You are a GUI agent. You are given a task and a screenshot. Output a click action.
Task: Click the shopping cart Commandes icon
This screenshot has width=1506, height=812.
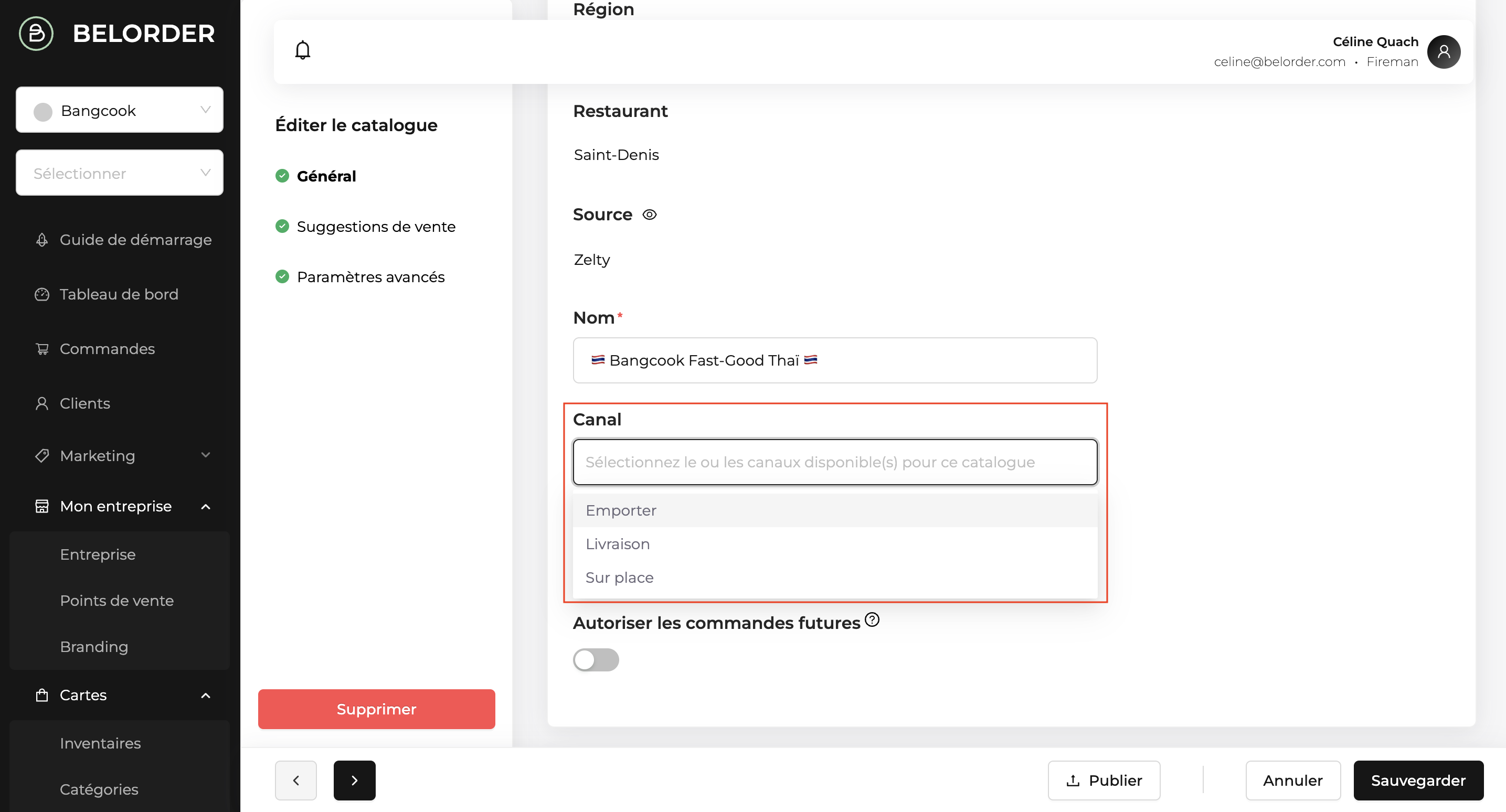42,349
